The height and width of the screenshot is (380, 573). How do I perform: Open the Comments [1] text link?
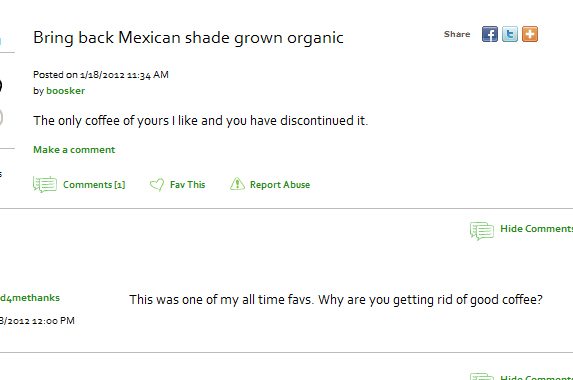coord(94,185)
